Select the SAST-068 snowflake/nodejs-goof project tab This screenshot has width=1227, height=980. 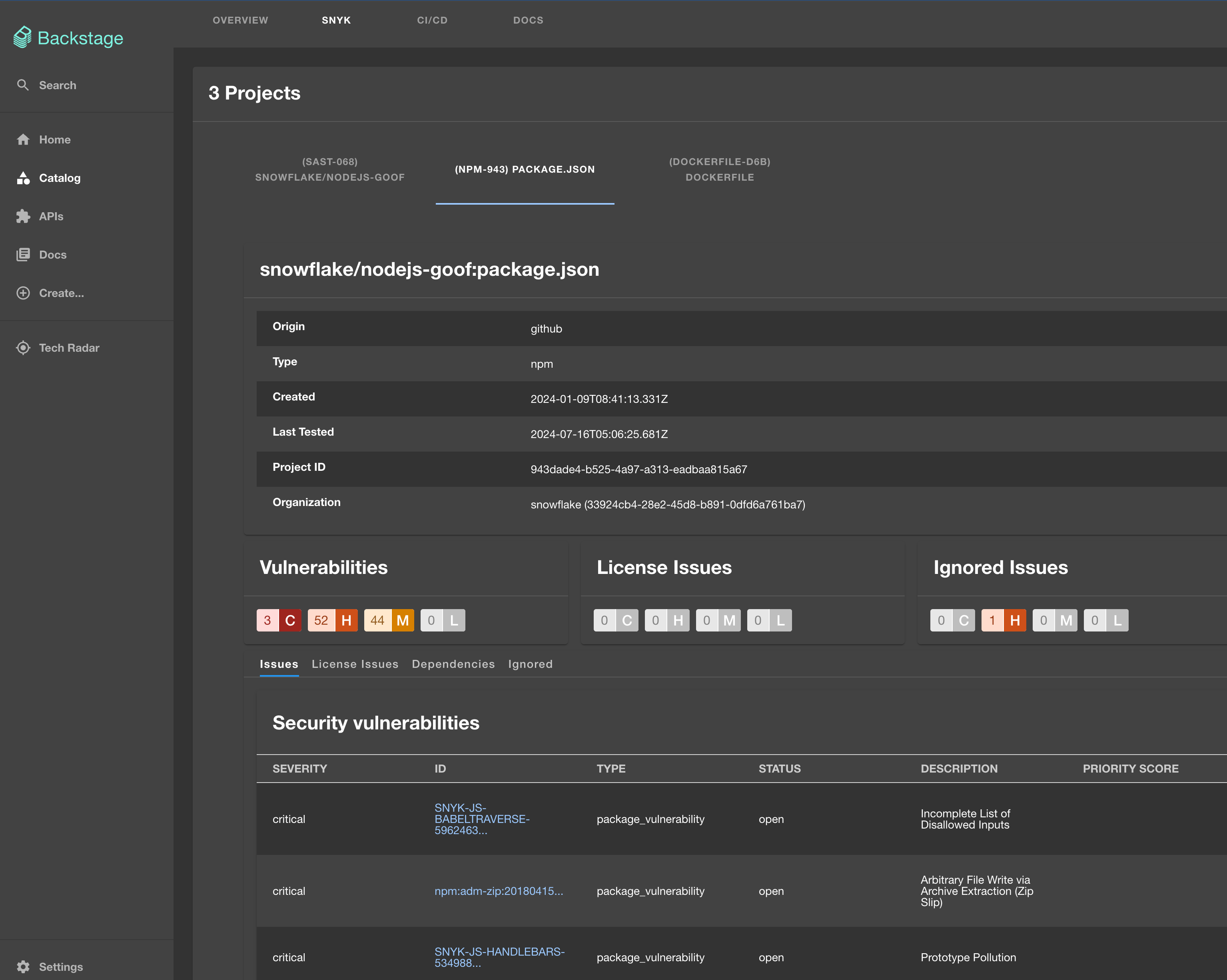click(x=329, y=169)
